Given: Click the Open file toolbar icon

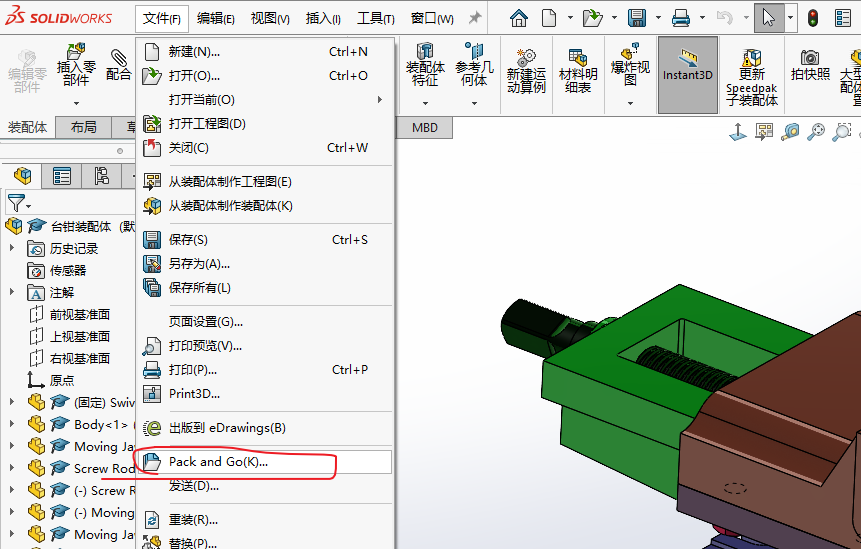Looking at the screenshot, I should (x=592, y=18).
